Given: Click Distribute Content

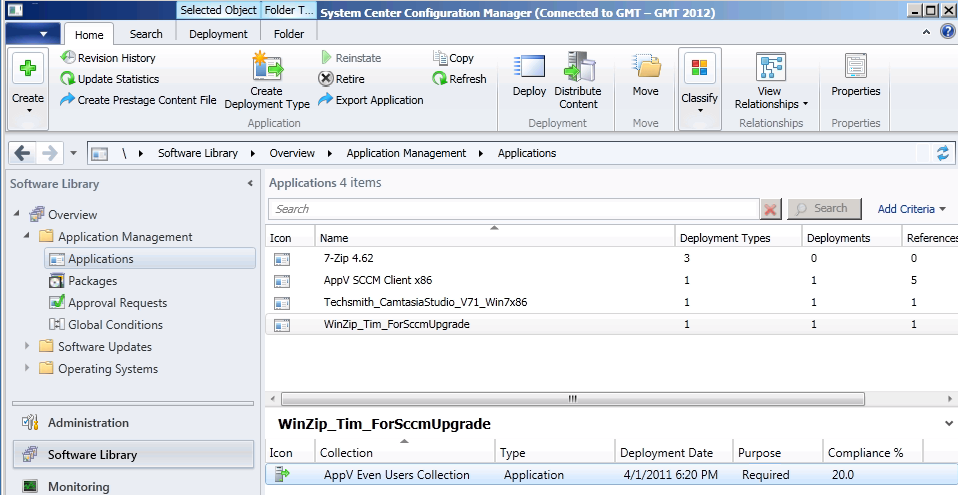Looking at the screenshot, I should click(578, 80).
